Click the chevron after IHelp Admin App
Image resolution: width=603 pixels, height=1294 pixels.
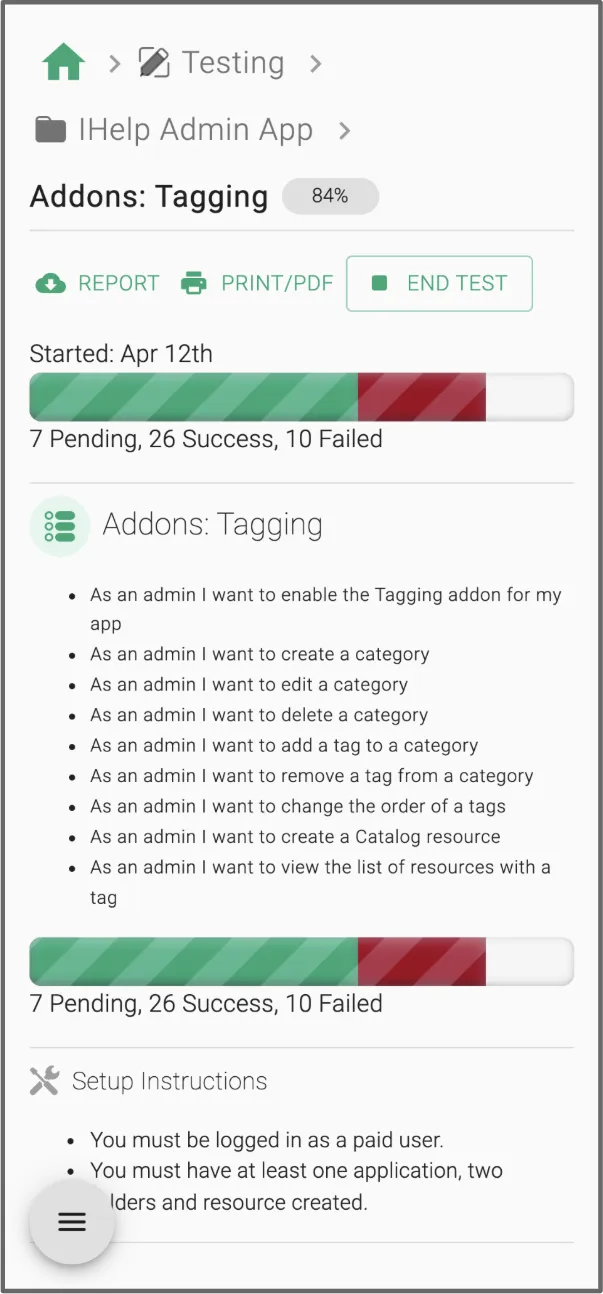(345, 131)
